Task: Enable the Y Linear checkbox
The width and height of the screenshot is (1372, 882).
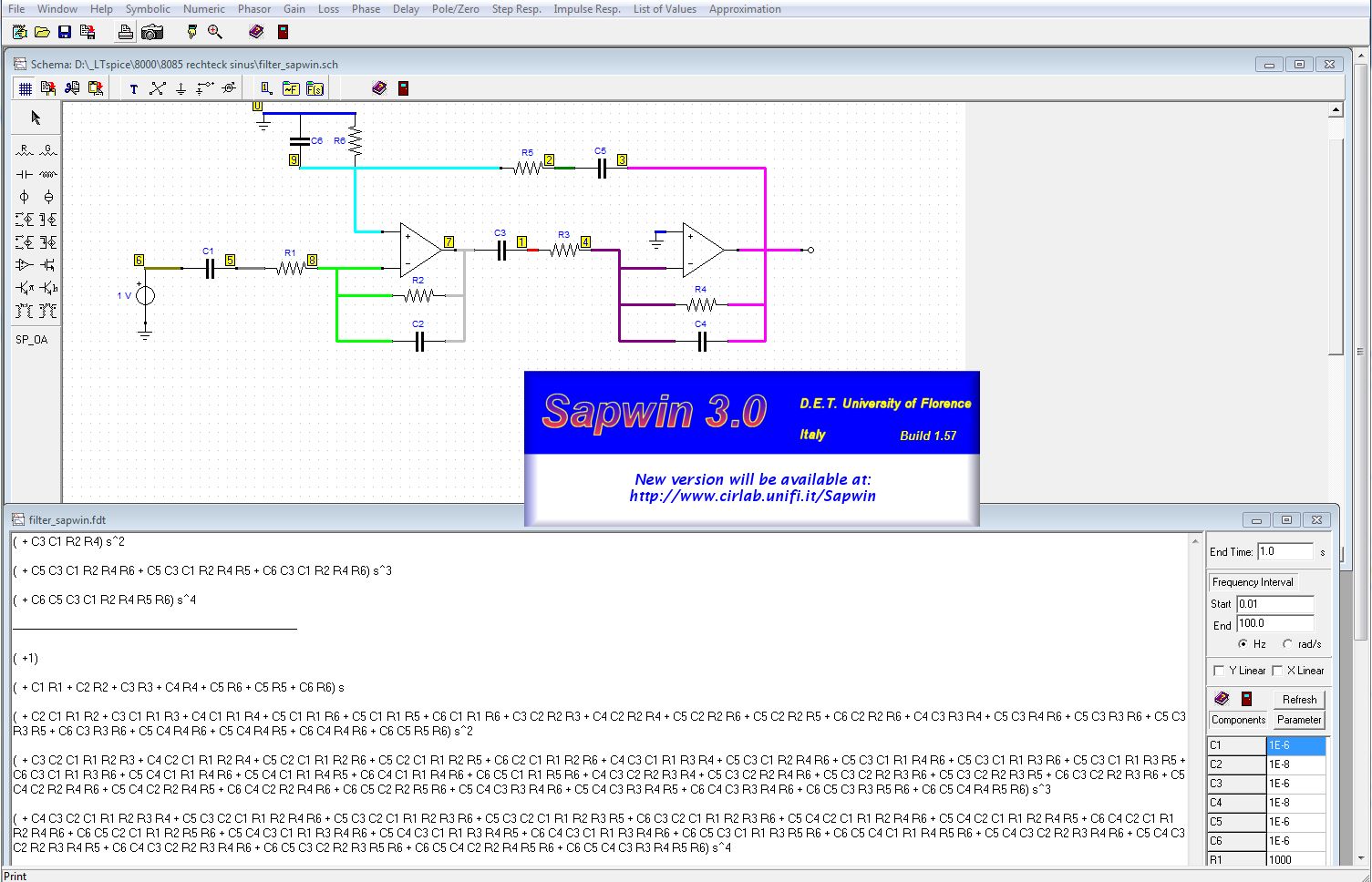Action: (x=1219, y=671)
